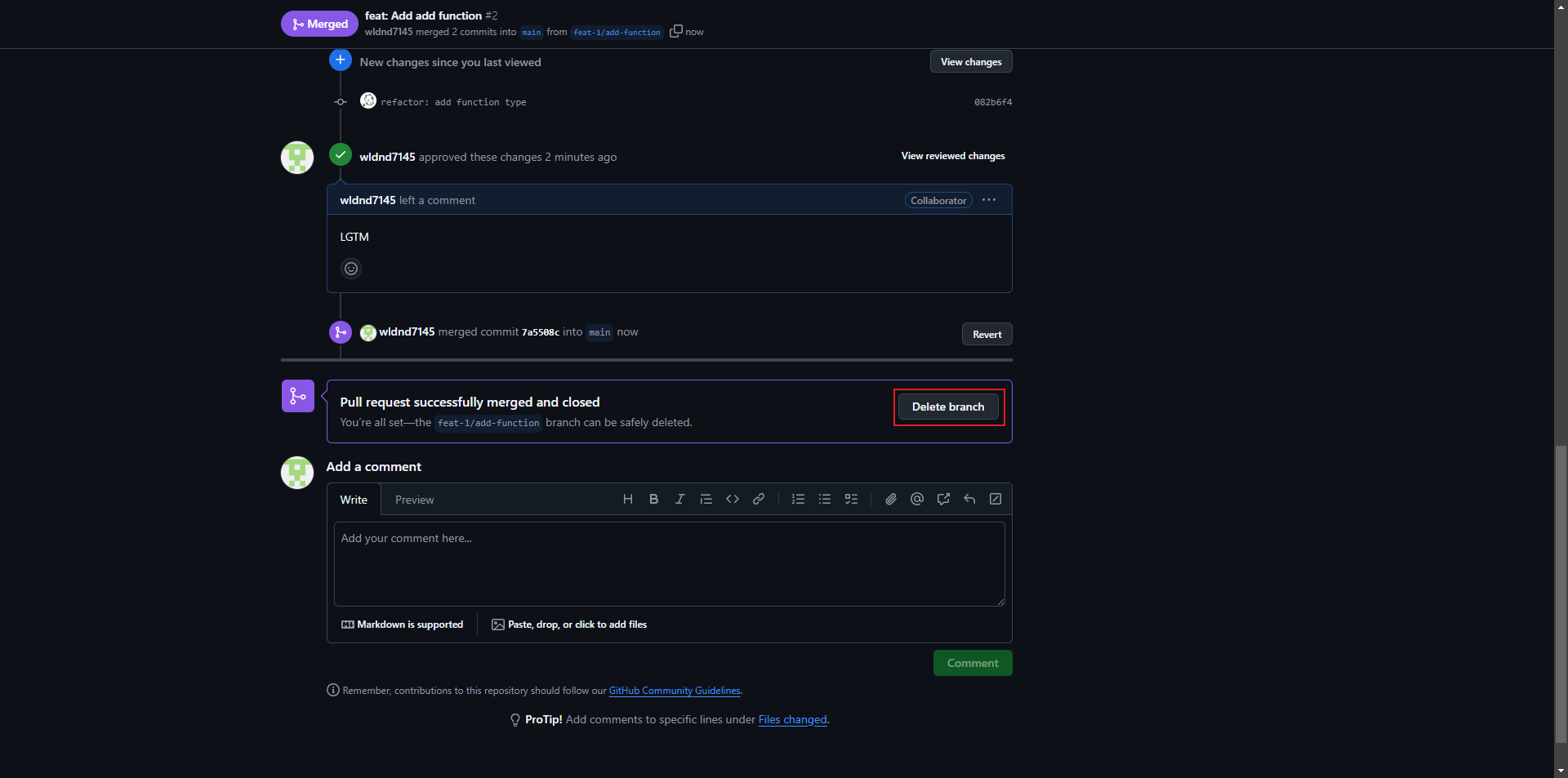Click the 'Add a comment' heading
1568x778 pixels.
(373, 466)
